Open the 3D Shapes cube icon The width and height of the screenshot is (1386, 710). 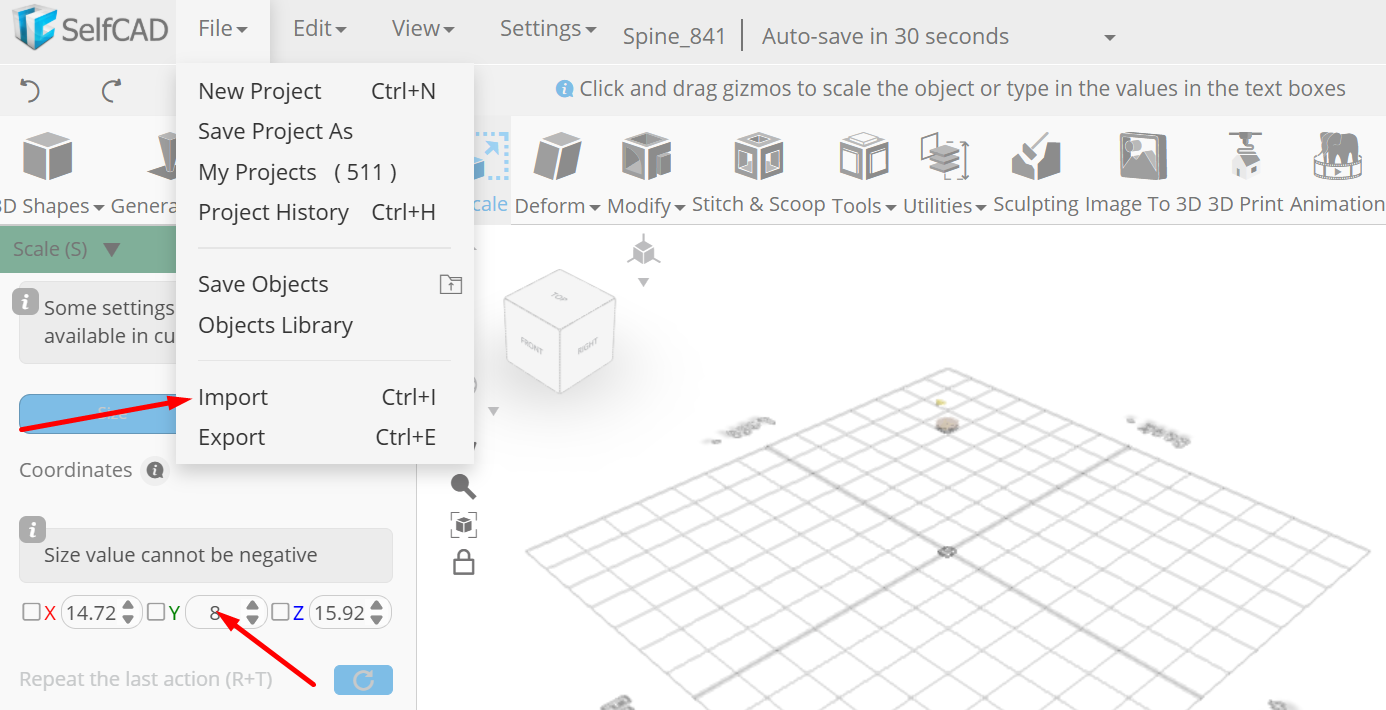pyautogui.click(x=48, y=157)
